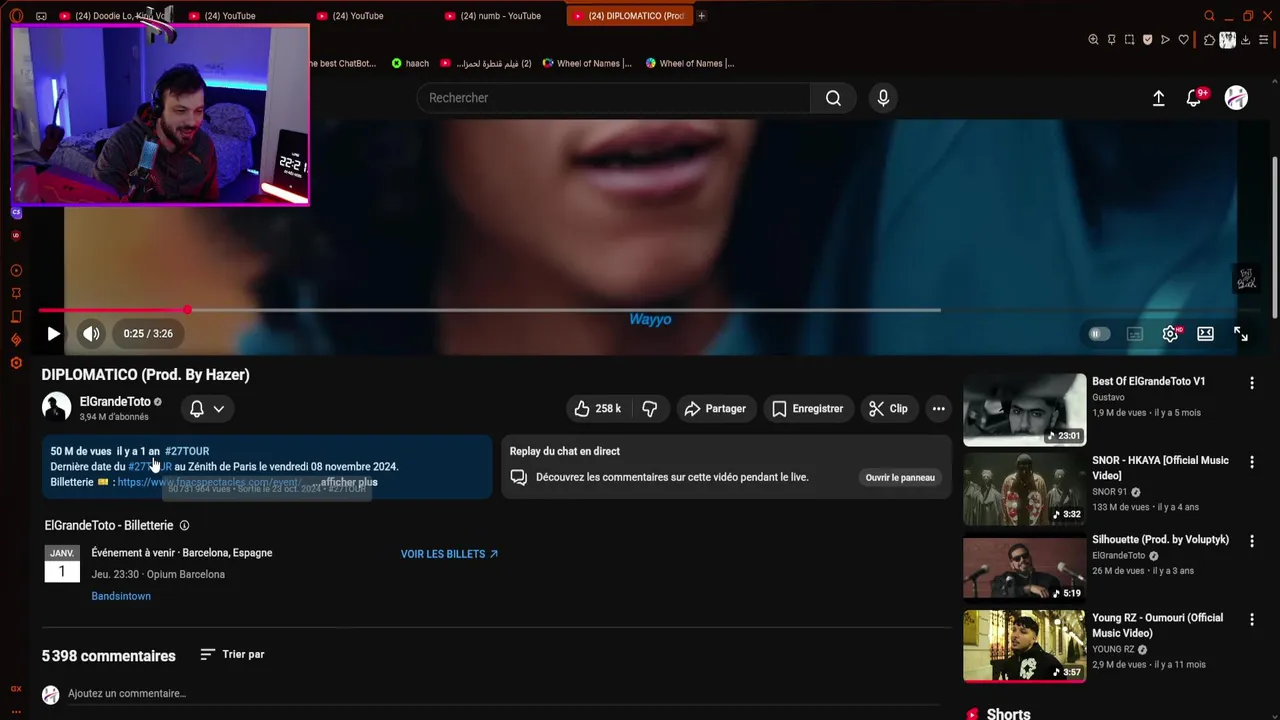Open haach bookmark
This screenshot has width=1280, height=720.
coord(410,63)
